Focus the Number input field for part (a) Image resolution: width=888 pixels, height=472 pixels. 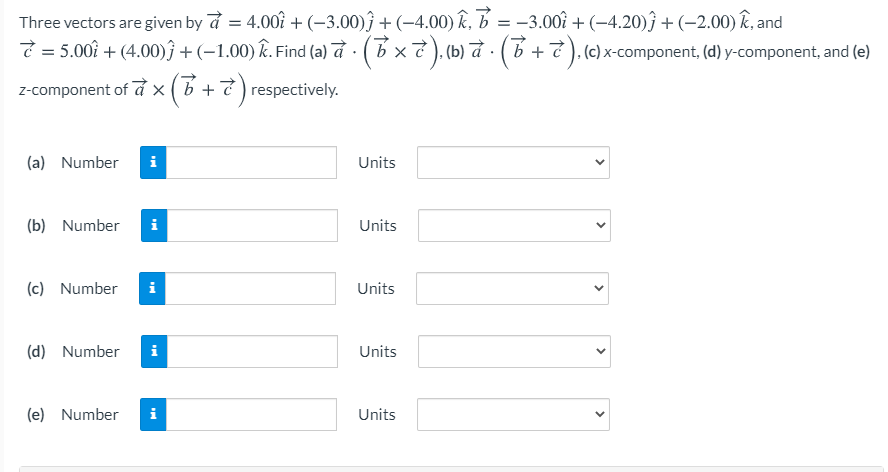251,163
